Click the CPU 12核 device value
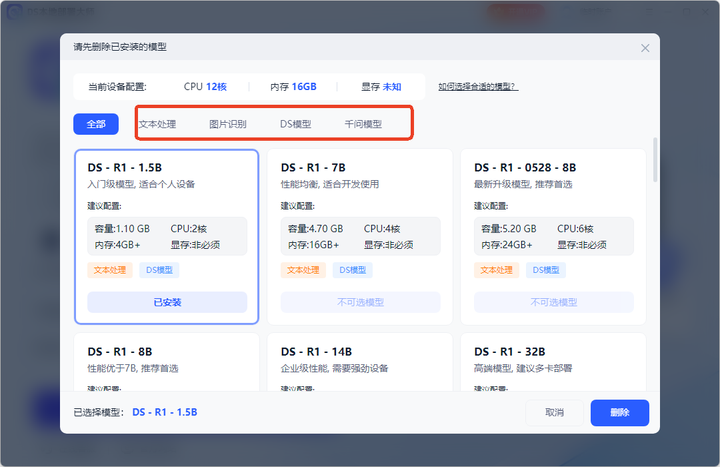 205,86
